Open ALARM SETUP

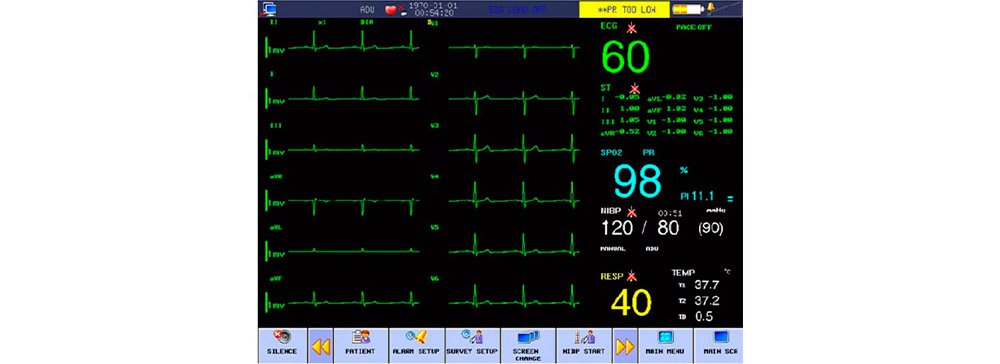(x=416, y=345)
